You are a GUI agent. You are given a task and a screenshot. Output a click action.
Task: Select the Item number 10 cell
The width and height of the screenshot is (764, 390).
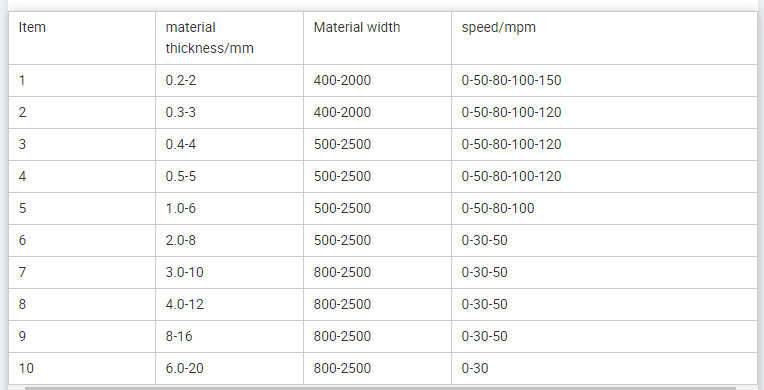(x=82, y=369)
